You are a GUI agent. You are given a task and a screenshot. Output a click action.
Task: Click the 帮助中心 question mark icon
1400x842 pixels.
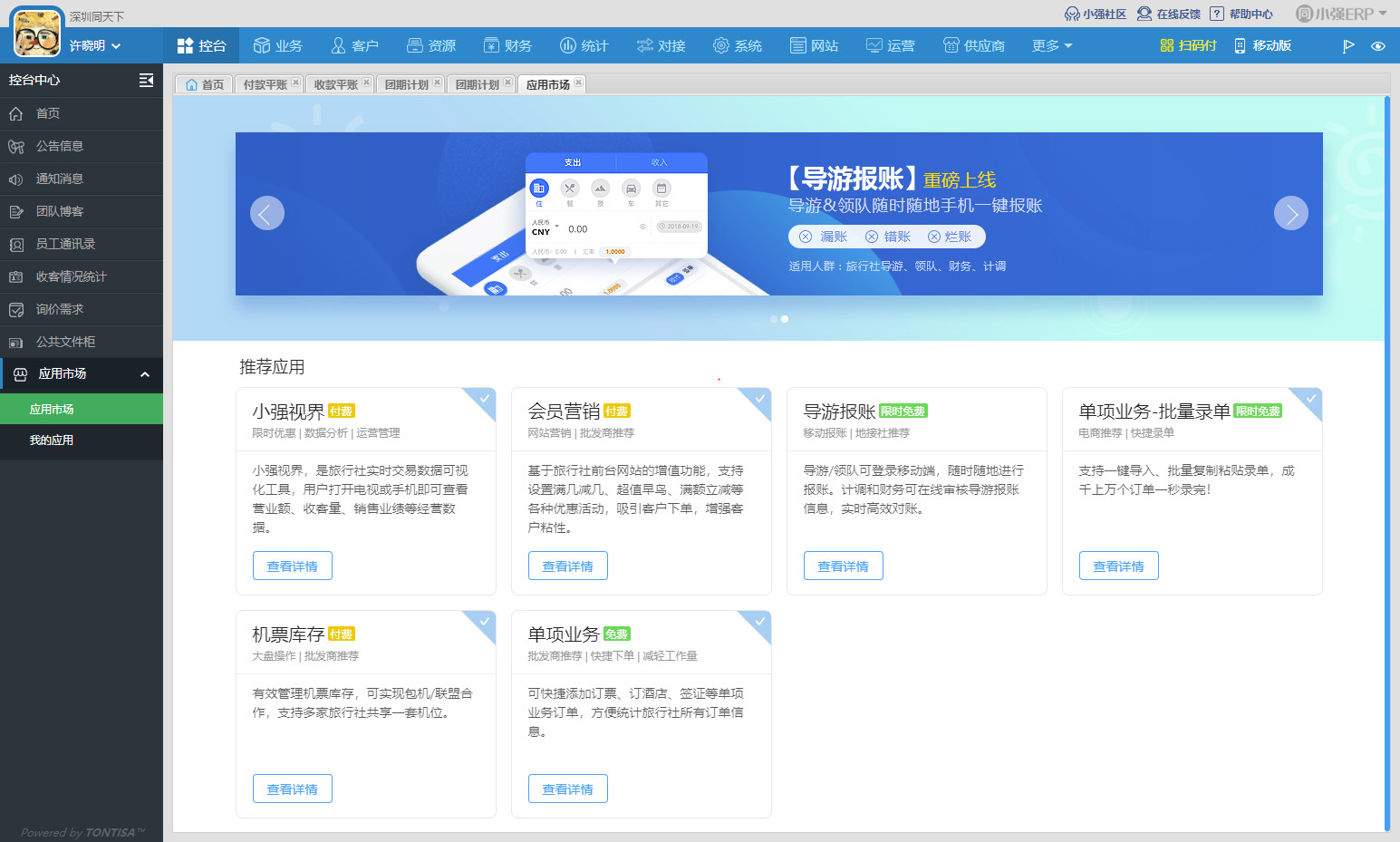pos(1216,14)
